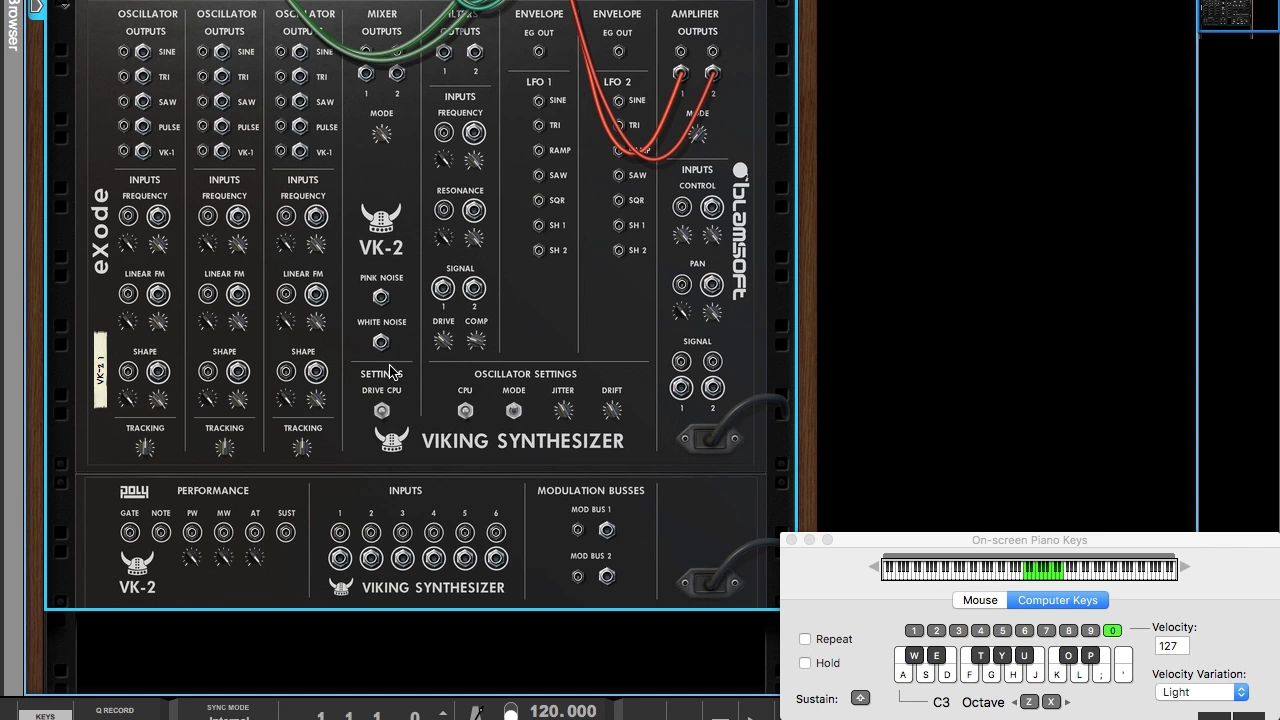Enable the Hold checkbox
Screen dimensions: 1280x720
[x=805, y=663]
